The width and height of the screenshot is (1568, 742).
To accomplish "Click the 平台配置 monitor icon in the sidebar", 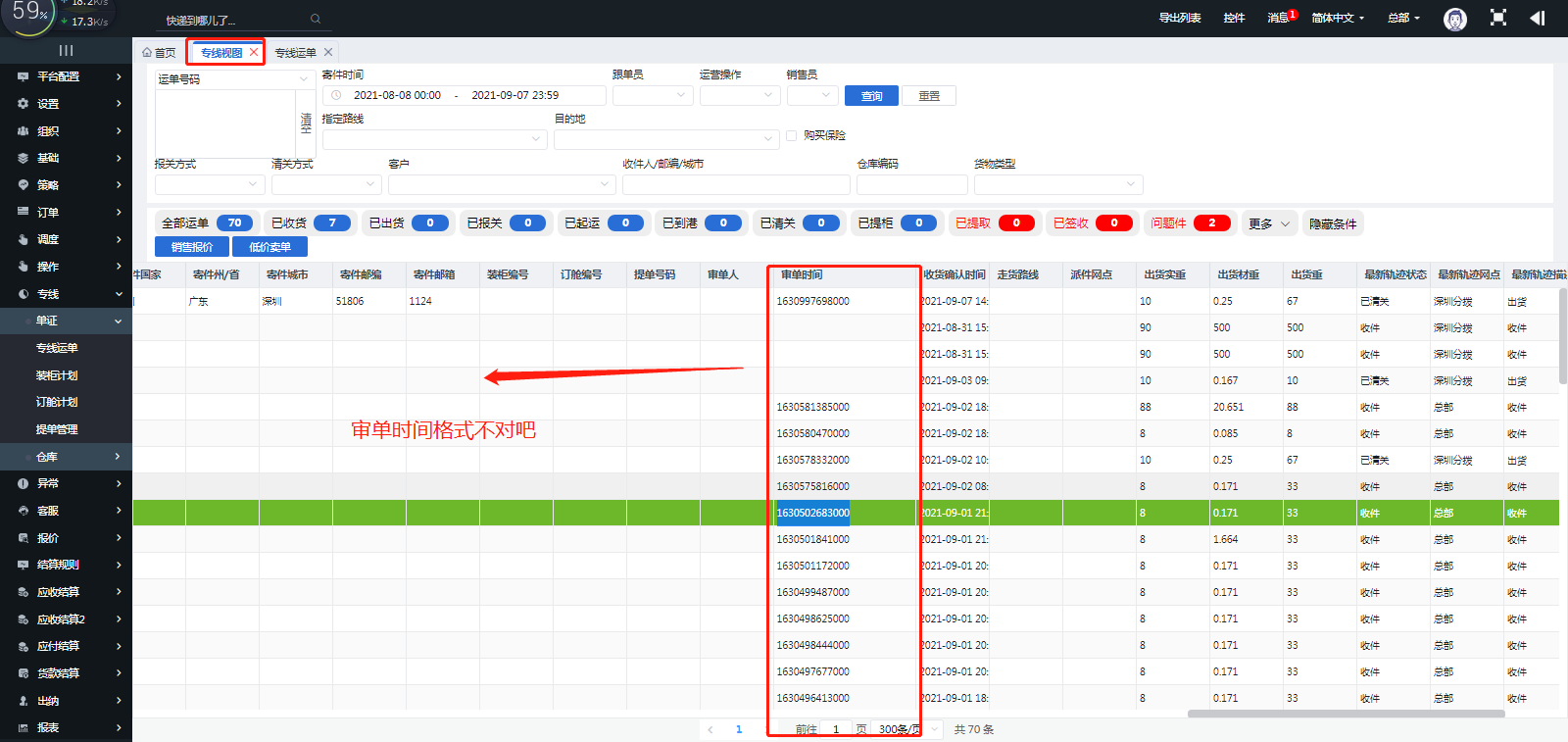I will click(x=24, y=76).
